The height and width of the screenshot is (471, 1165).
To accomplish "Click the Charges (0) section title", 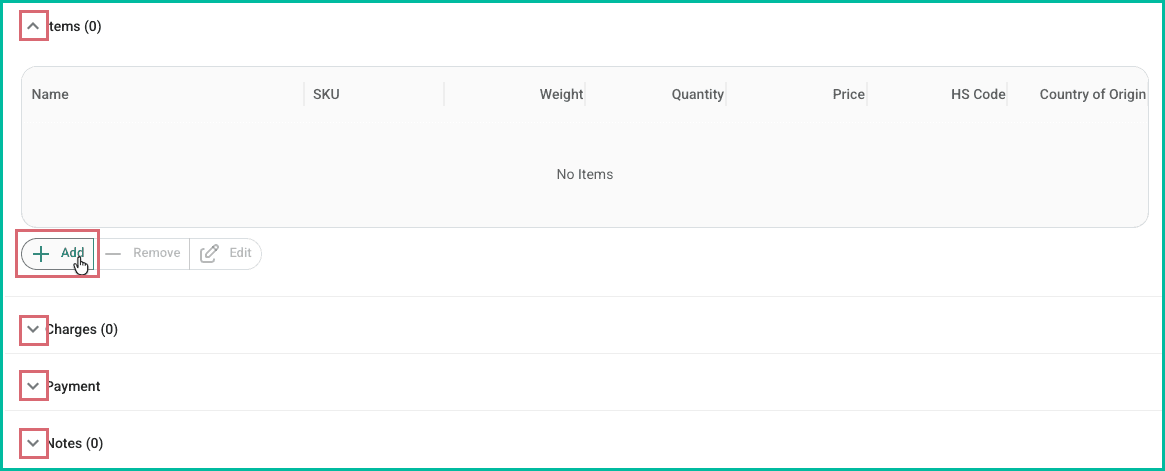I will pyautogui.click(x=83, y=329).
